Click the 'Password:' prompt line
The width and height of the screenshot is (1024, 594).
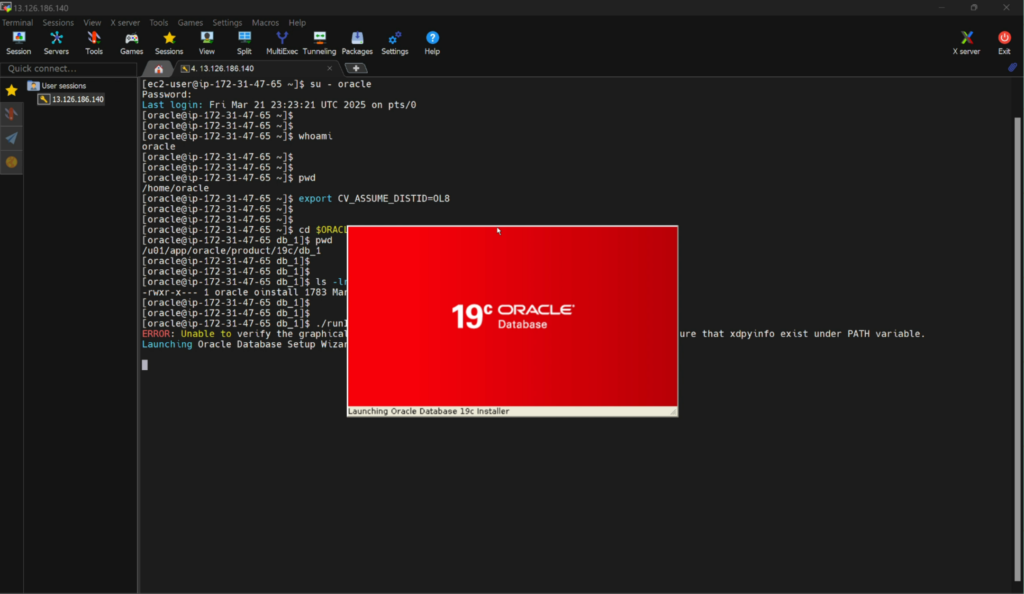(x=167, y=94)
